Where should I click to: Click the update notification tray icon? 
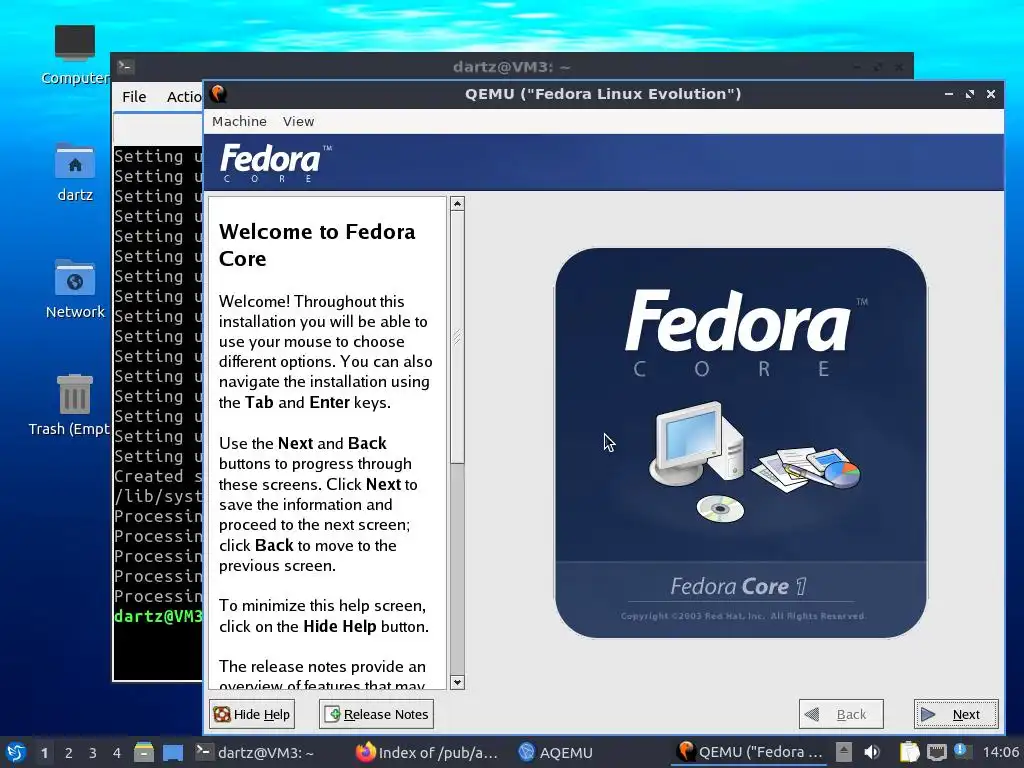962,751
